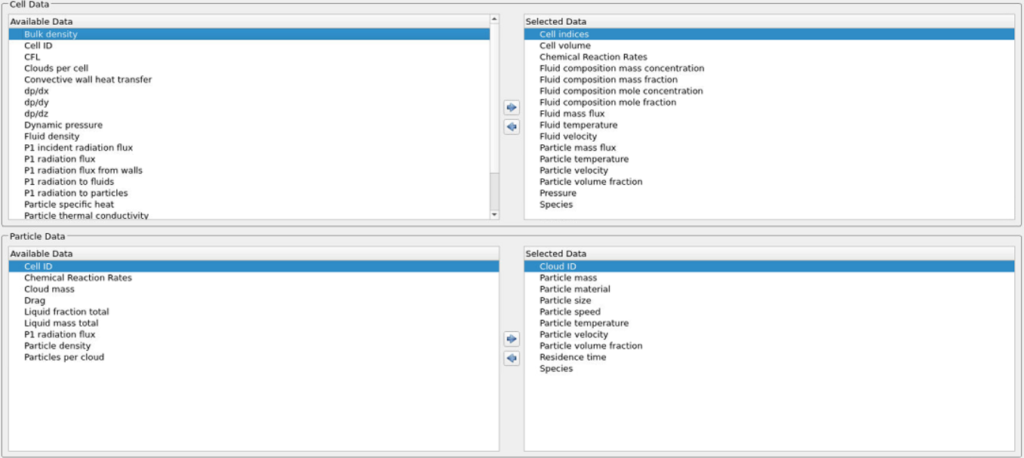Viewport: 1024px width, 458px height.
Task: Choose Dynamic pressure from available cell data
Action: [x=59, y=125]
